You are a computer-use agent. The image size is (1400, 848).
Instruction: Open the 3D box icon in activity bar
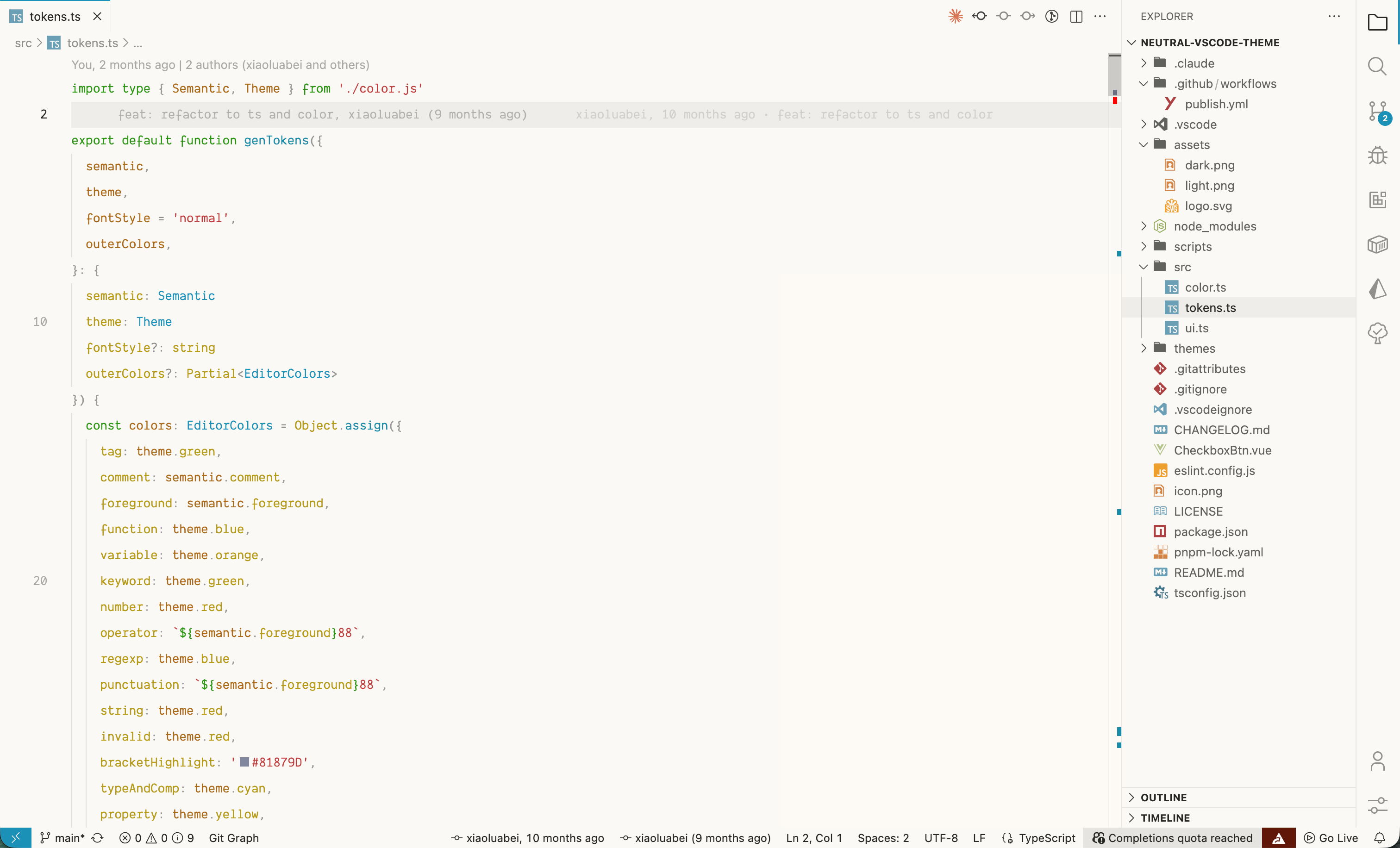(x=1377, y=244)
